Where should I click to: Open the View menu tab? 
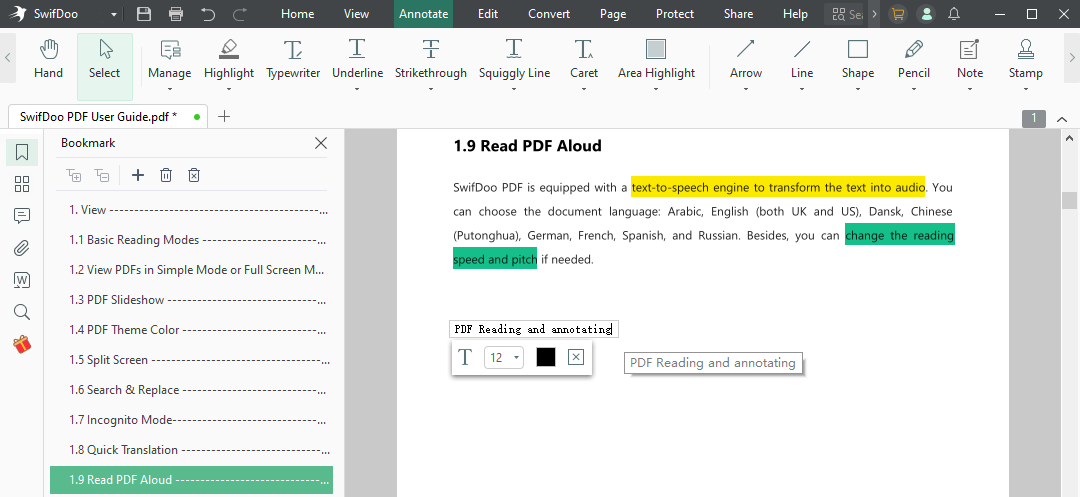point(357,14)
